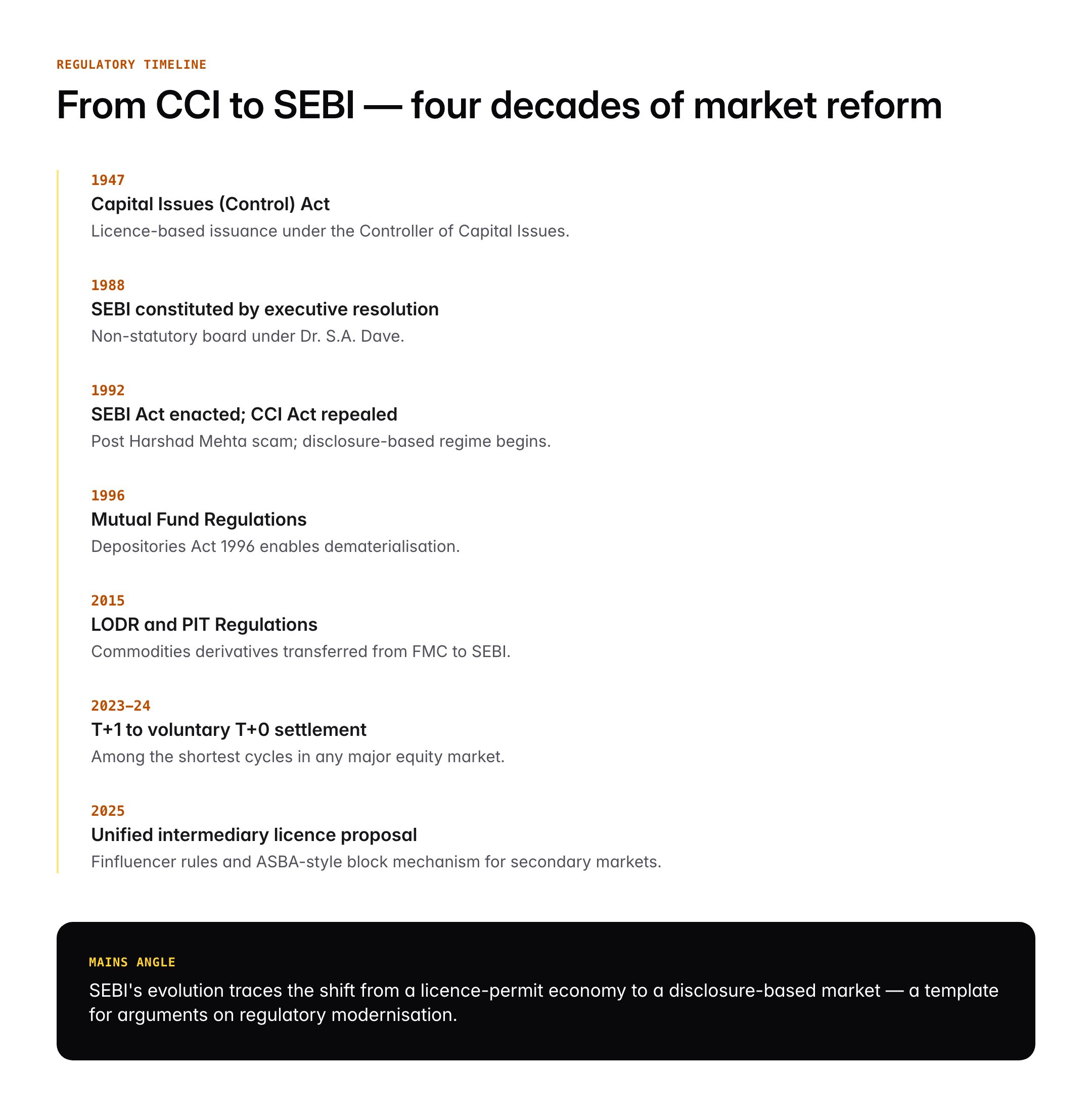The height and width of the screenshot is (1117, 1092).
Task: Click the 1992 timeline year
Action: click(x=108, y=390)
